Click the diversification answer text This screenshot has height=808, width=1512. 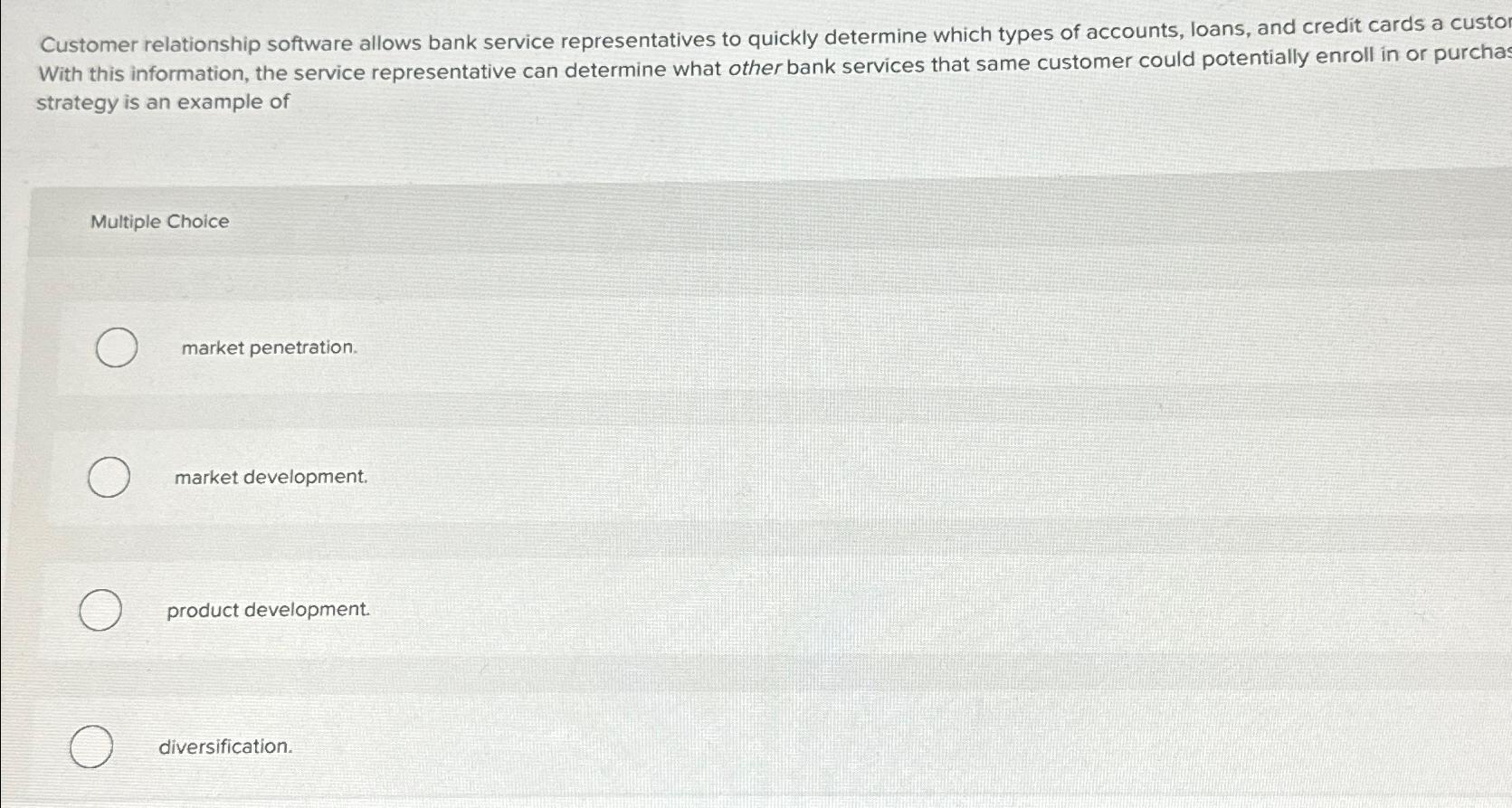click(225, 746)
